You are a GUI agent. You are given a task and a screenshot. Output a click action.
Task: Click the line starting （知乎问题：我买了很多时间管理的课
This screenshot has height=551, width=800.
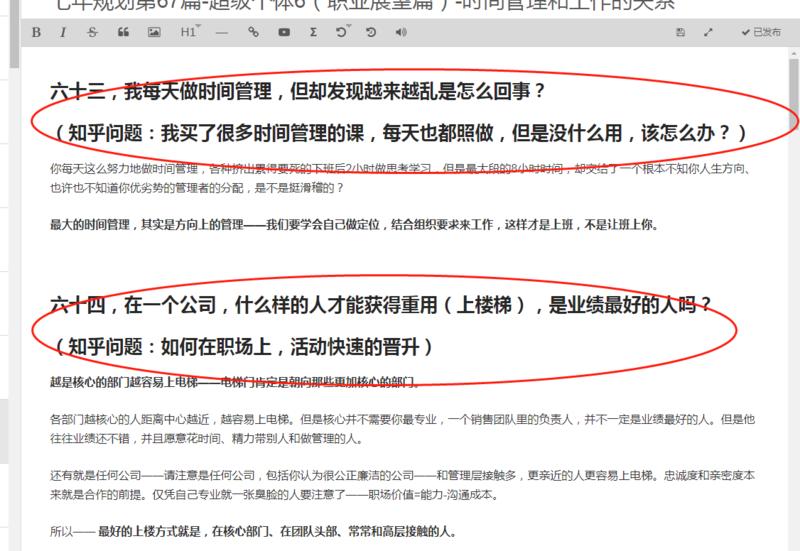(x=399, y=133)
